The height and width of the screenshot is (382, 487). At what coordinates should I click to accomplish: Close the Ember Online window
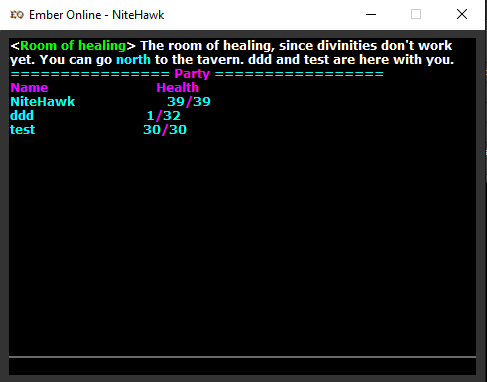[x=462, y=14]
